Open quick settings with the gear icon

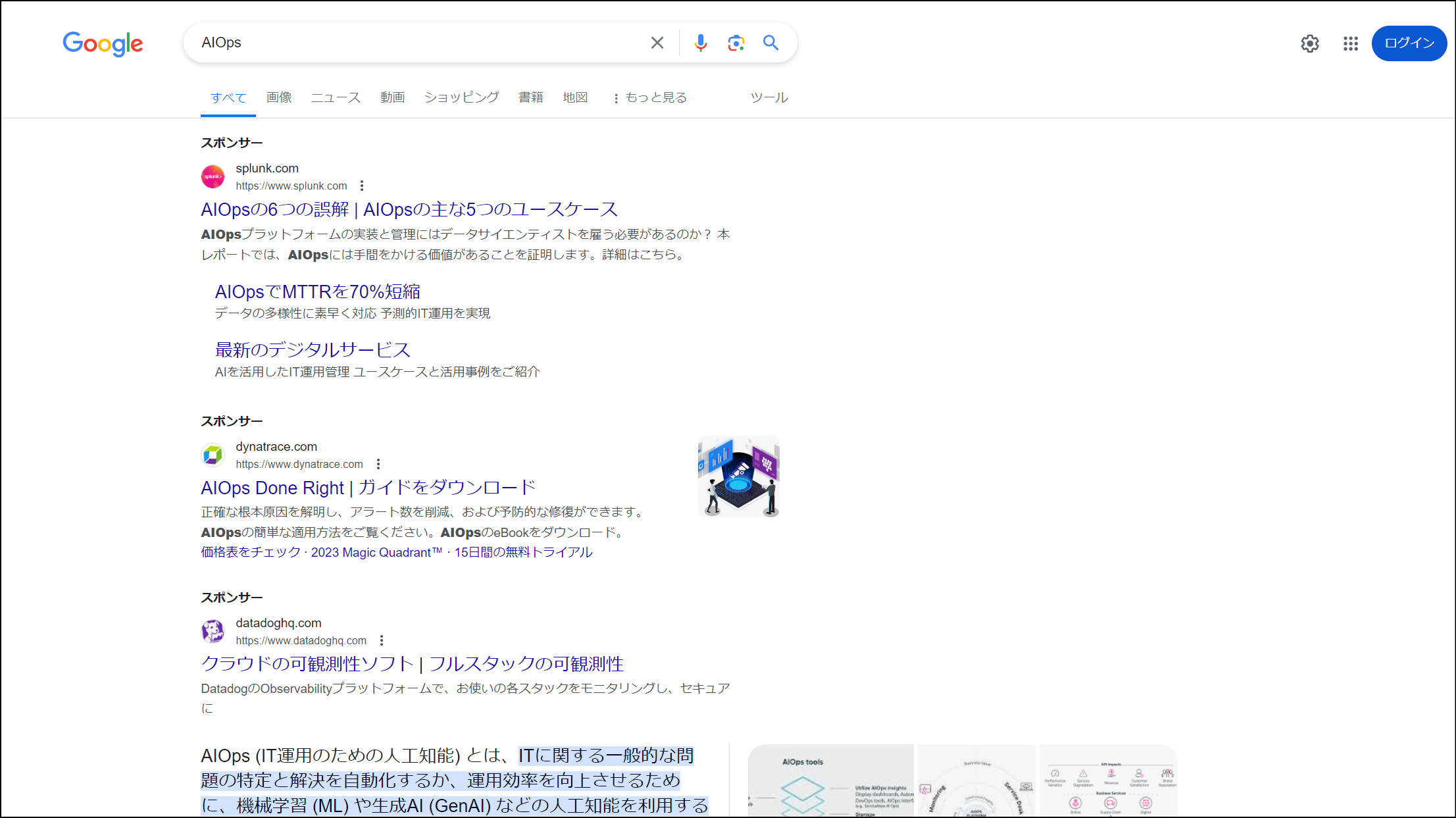[x=1309, y=43]
